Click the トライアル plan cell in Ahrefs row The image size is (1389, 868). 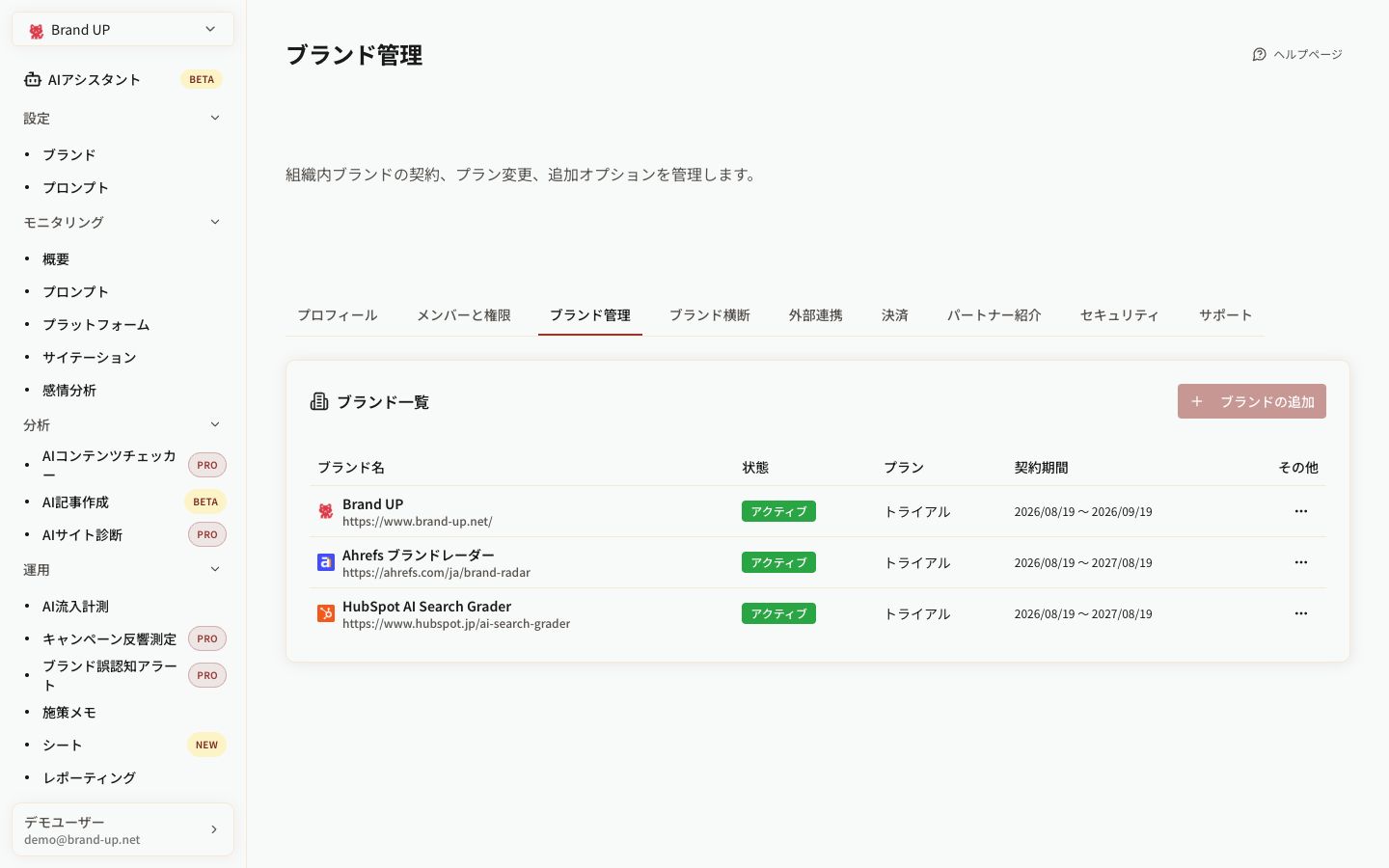click(x=917, y=562)
